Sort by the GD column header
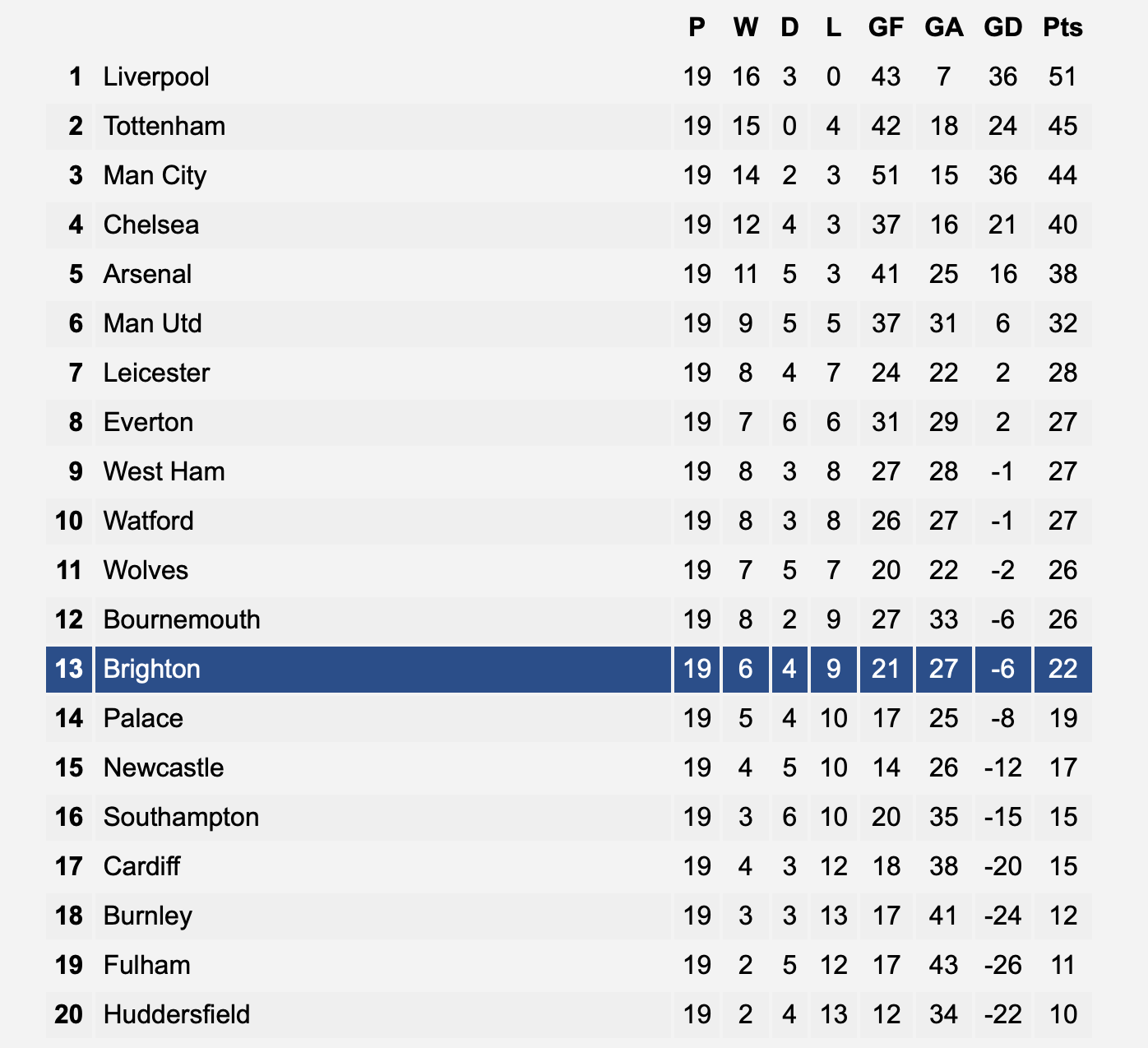The height and width of the screenshot is (1048, 1148). [x=1003, y=27]
